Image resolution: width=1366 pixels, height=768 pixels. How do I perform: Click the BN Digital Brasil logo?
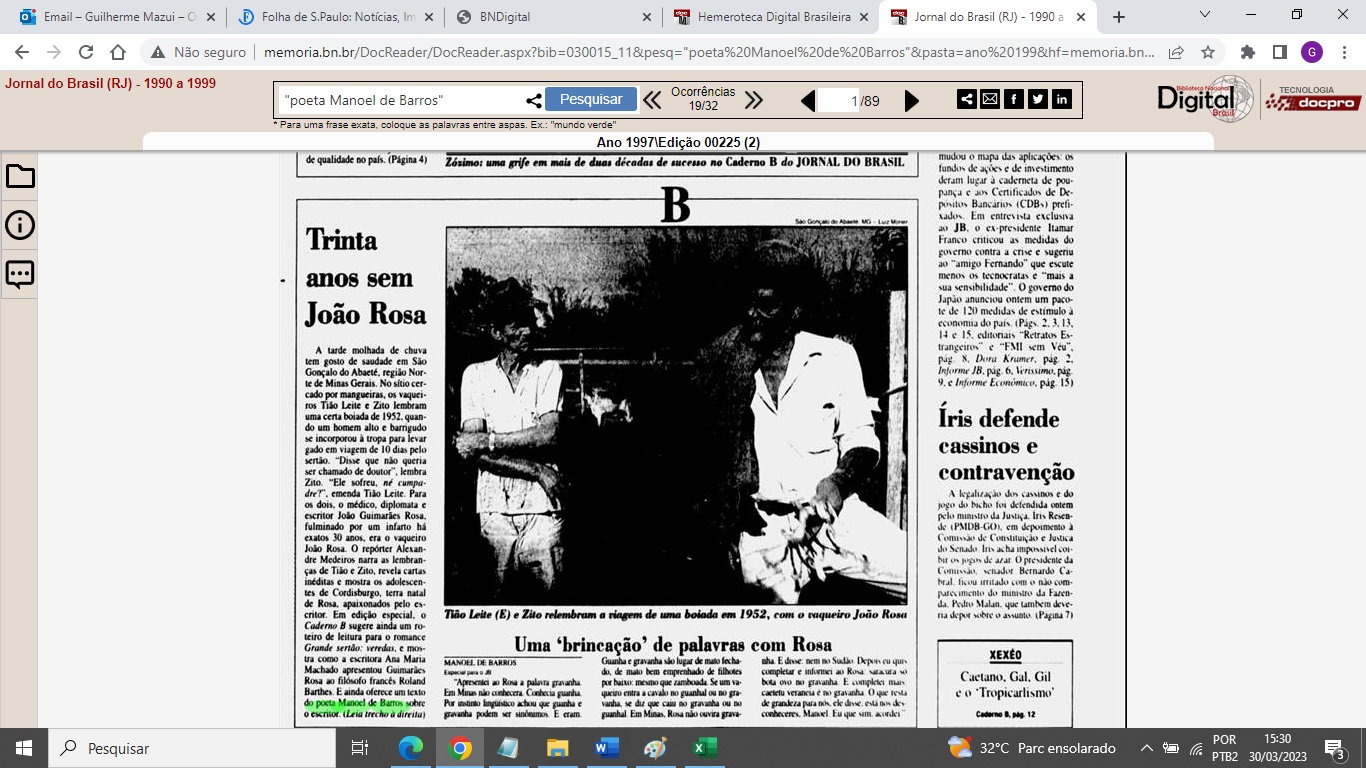pos(1205,99)
